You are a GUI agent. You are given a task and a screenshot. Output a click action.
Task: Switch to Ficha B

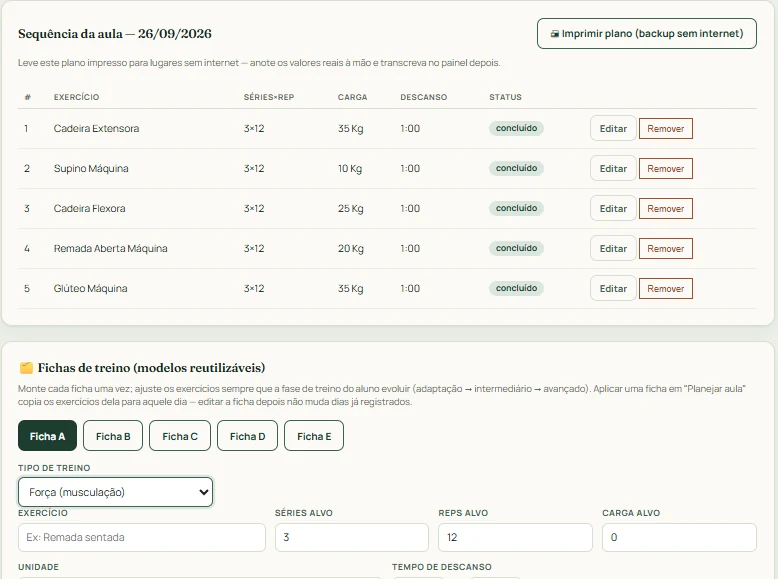click(x=113, y=436)
